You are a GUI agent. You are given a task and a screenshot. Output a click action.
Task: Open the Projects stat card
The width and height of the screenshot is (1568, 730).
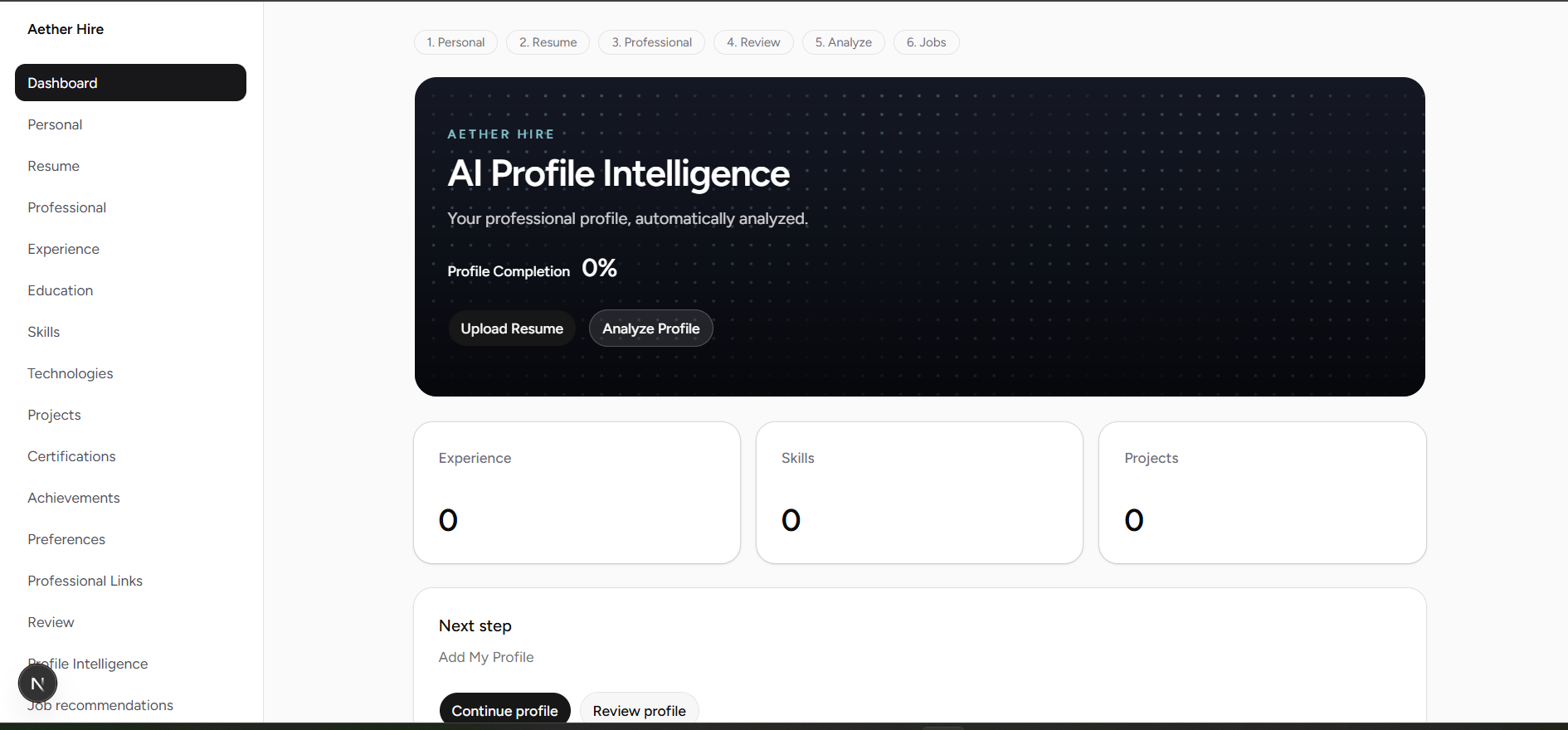coord(1262,493)
